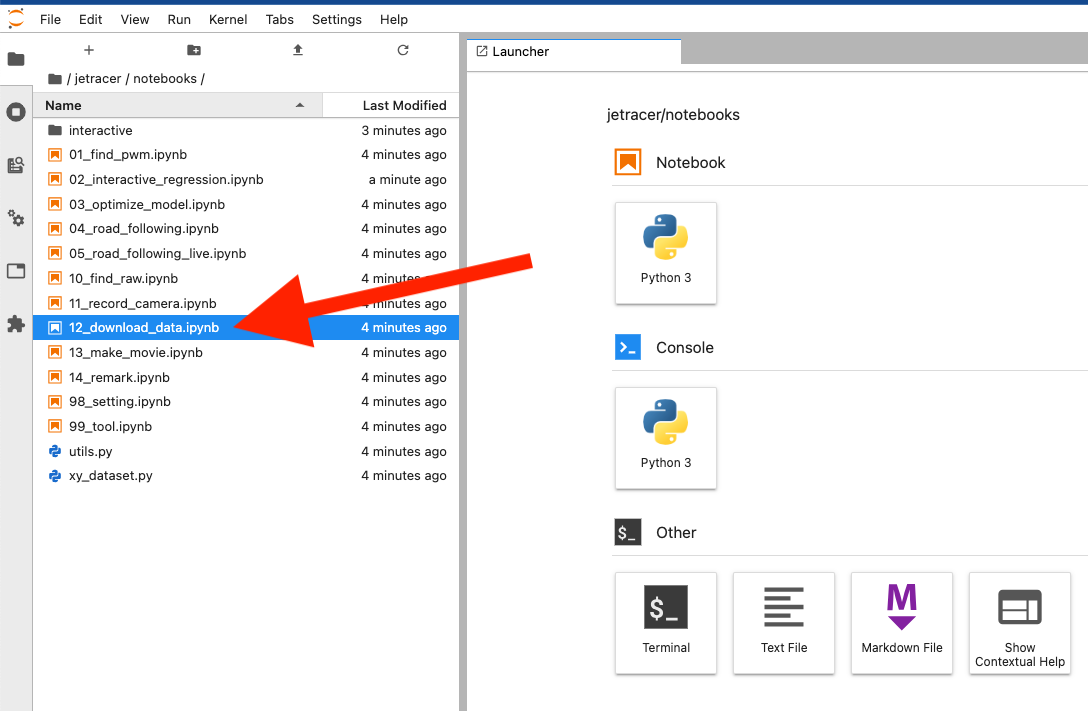Viewport: 1088px width, 711px height.
Task: Click the interactive folder icon
Action: point(55,130)
